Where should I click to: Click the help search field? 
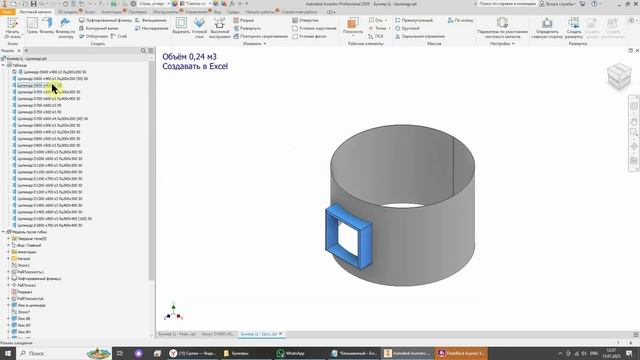click(507, 4)
